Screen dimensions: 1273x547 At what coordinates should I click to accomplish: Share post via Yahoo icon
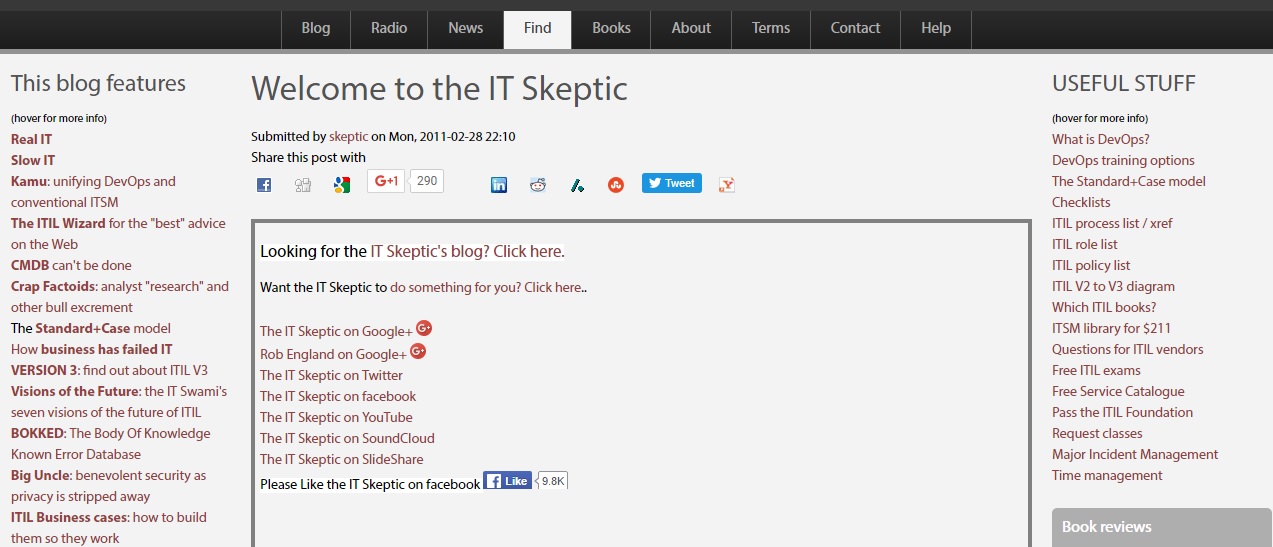tap(727, 185)
